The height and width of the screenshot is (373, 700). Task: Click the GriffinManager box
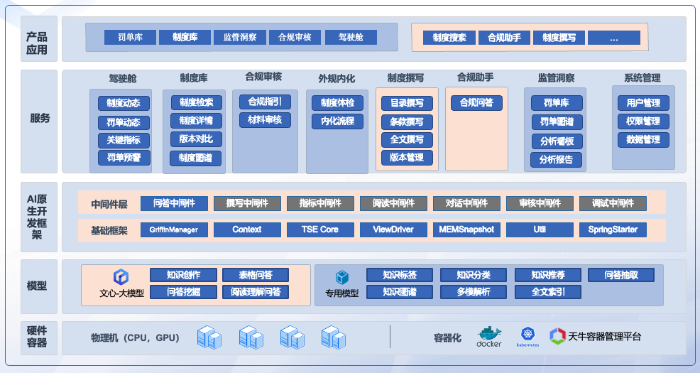pyautogui.click(x=174, y=230)
